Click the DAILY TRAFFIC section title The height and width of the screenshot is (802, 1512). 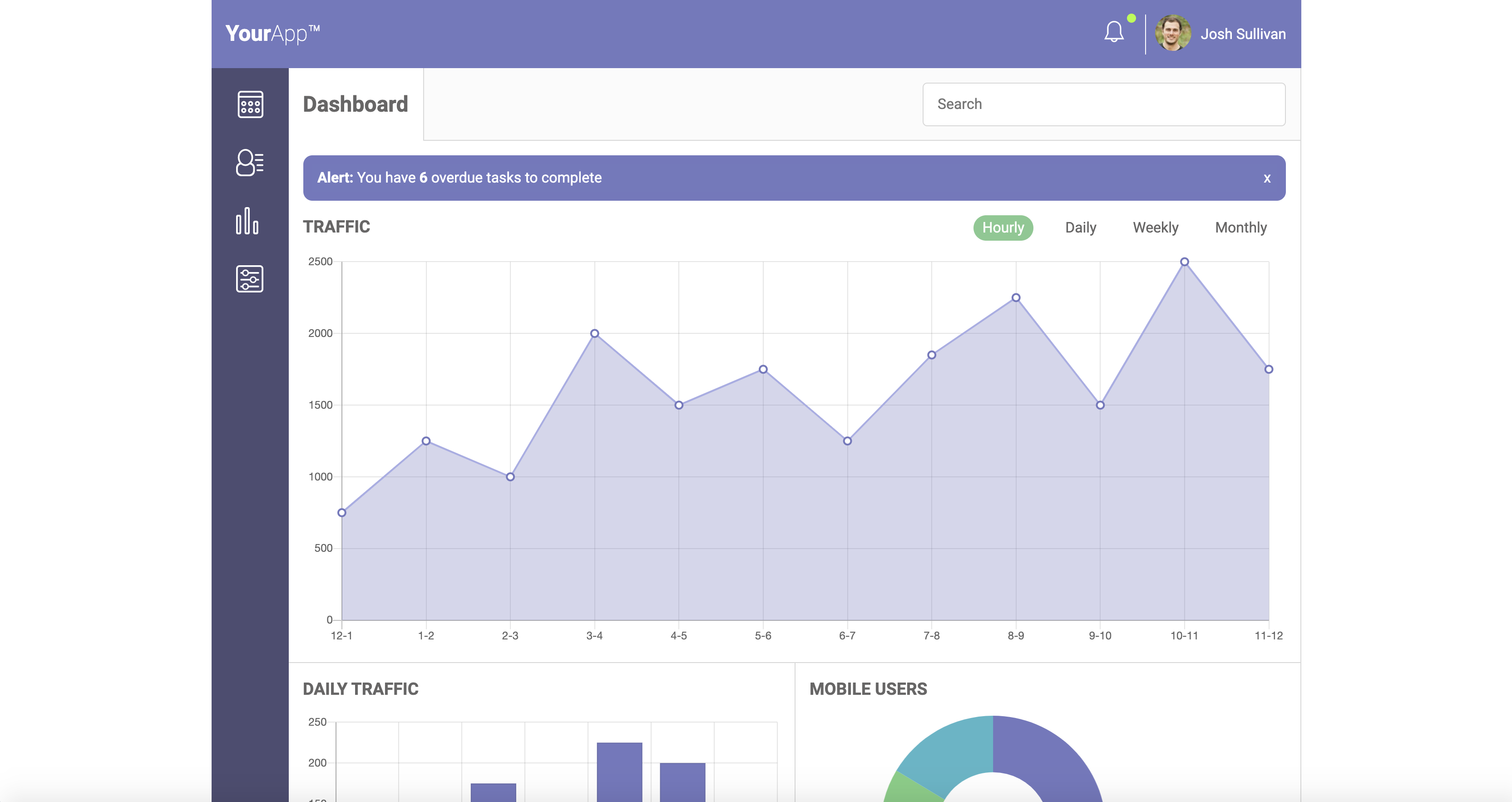(361, 688)
